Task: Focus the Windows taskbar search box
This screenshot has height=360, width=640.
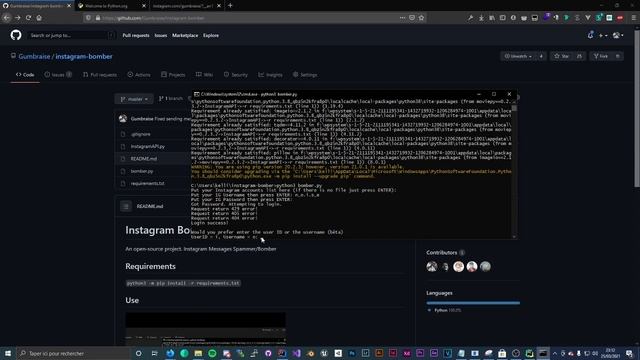Action: pos(73,353)
